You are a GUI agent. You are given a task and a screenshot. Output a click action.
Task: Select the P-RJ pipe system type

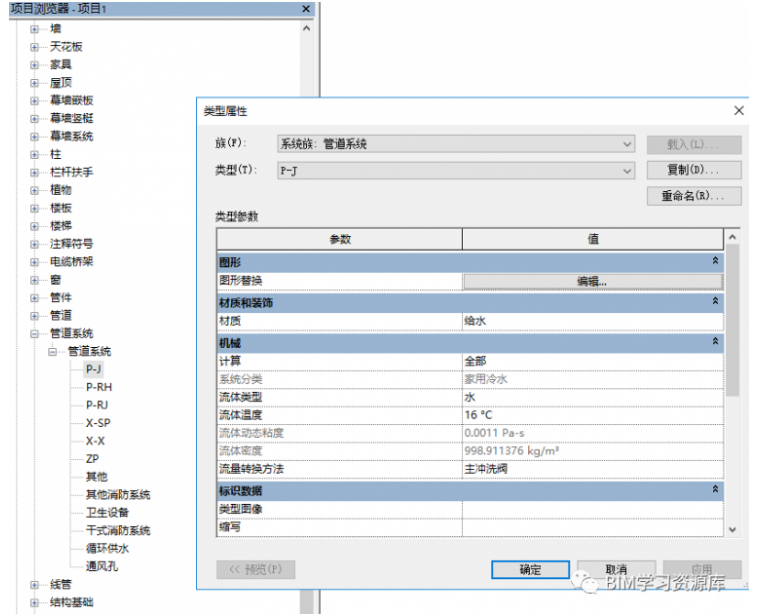click(x=97, y=405)
